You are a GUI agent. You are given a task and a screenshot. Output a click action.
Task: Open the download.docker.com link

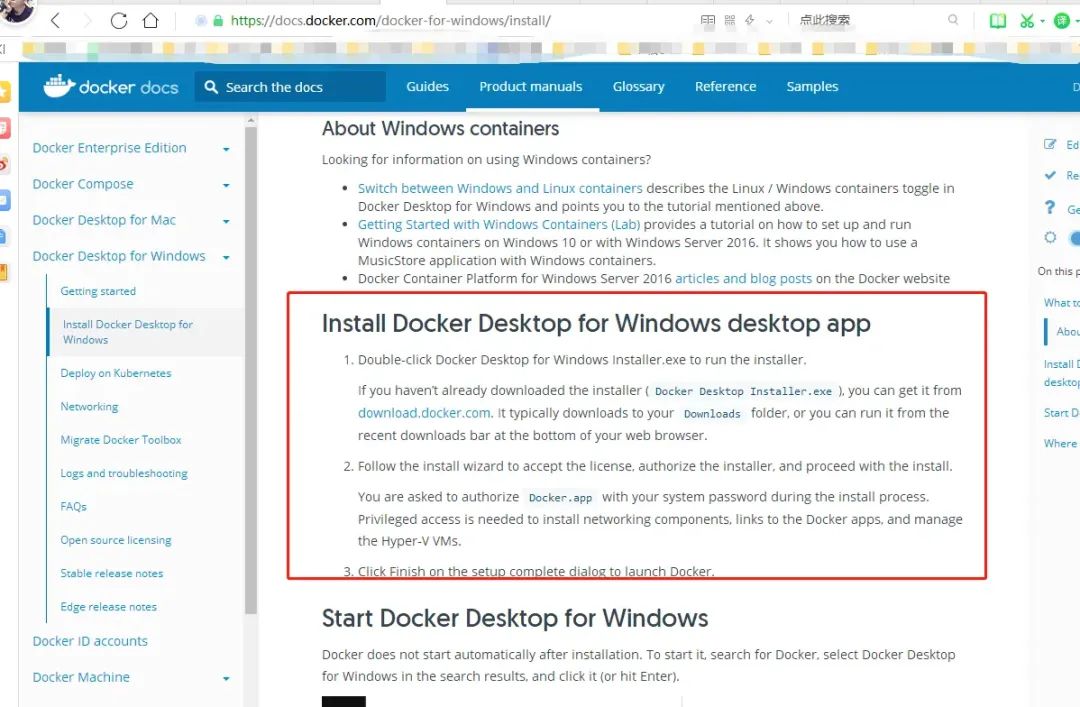(x=424, y=413)
